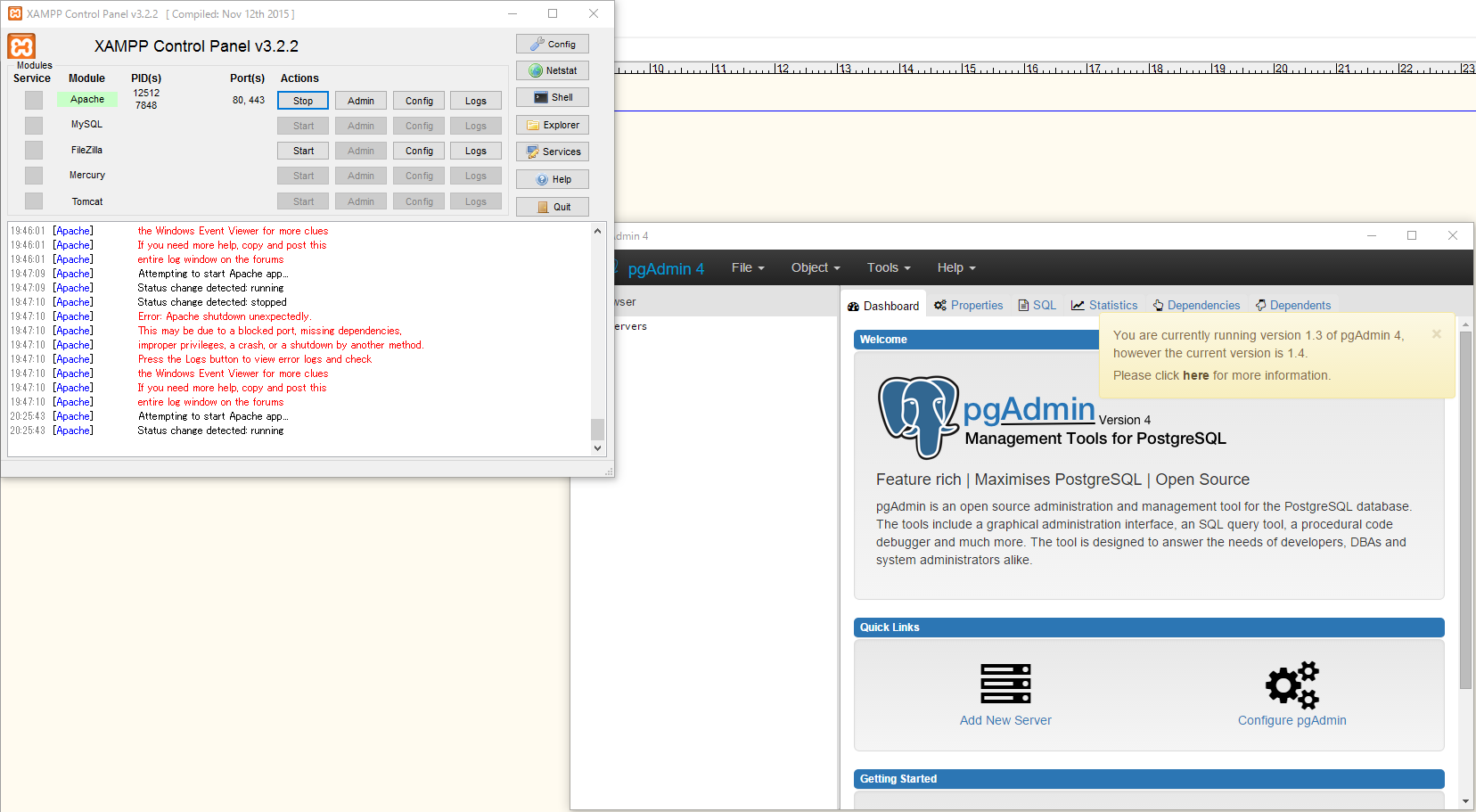
Task: Open the XAMPP Config settings
Action: [x=552, y=43]
